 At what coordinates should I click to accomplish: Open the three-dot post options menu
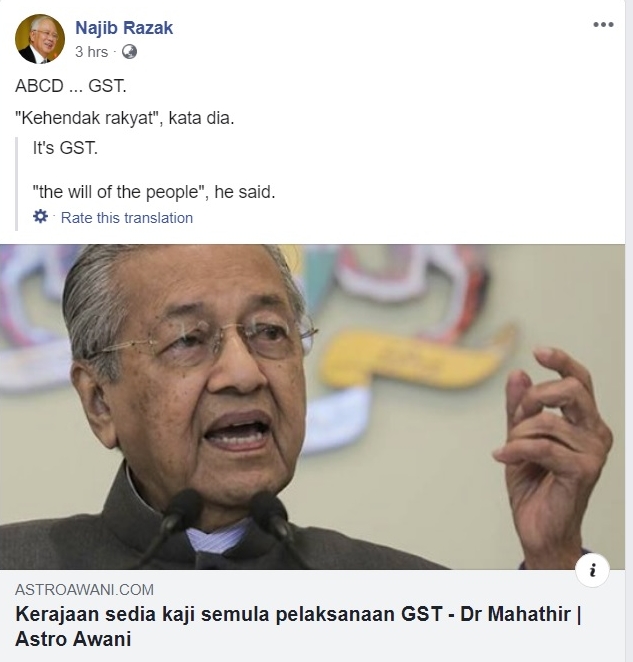(603, 24)
